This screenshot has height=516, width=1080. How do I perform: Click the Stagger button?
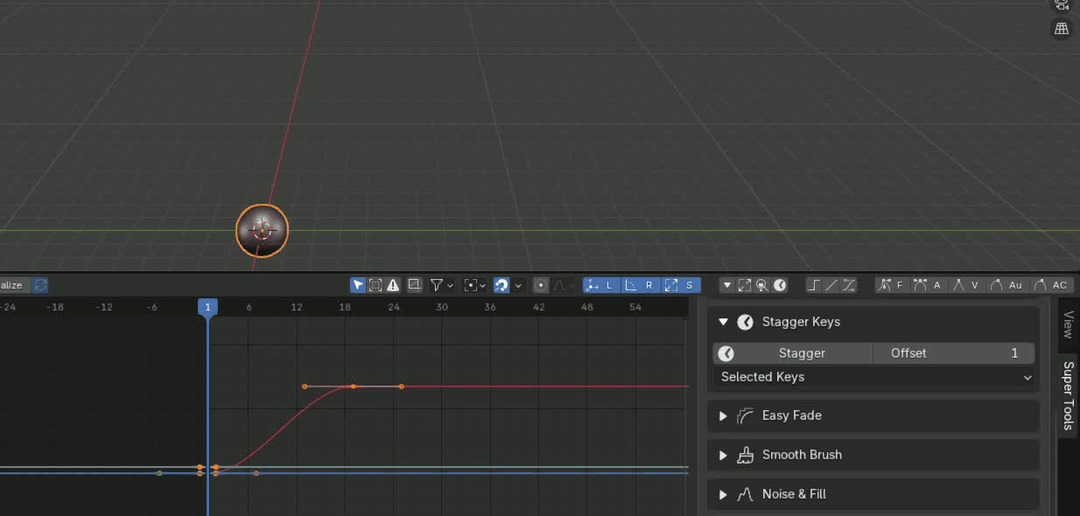point(793,353)
